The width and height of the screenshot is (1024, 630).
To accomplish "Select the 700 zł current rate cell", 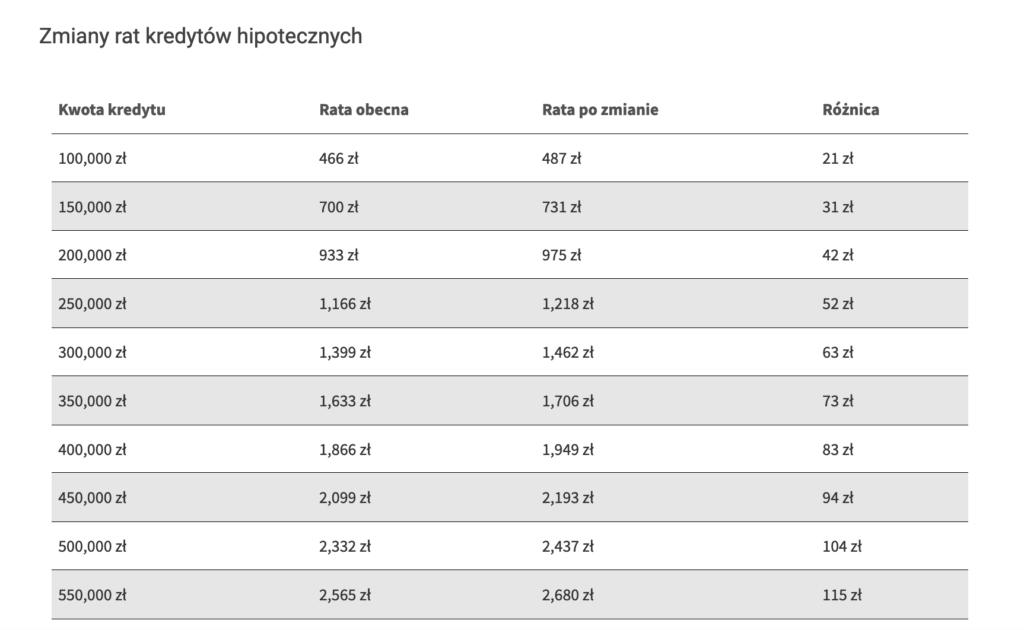I will tap(338, 207).
